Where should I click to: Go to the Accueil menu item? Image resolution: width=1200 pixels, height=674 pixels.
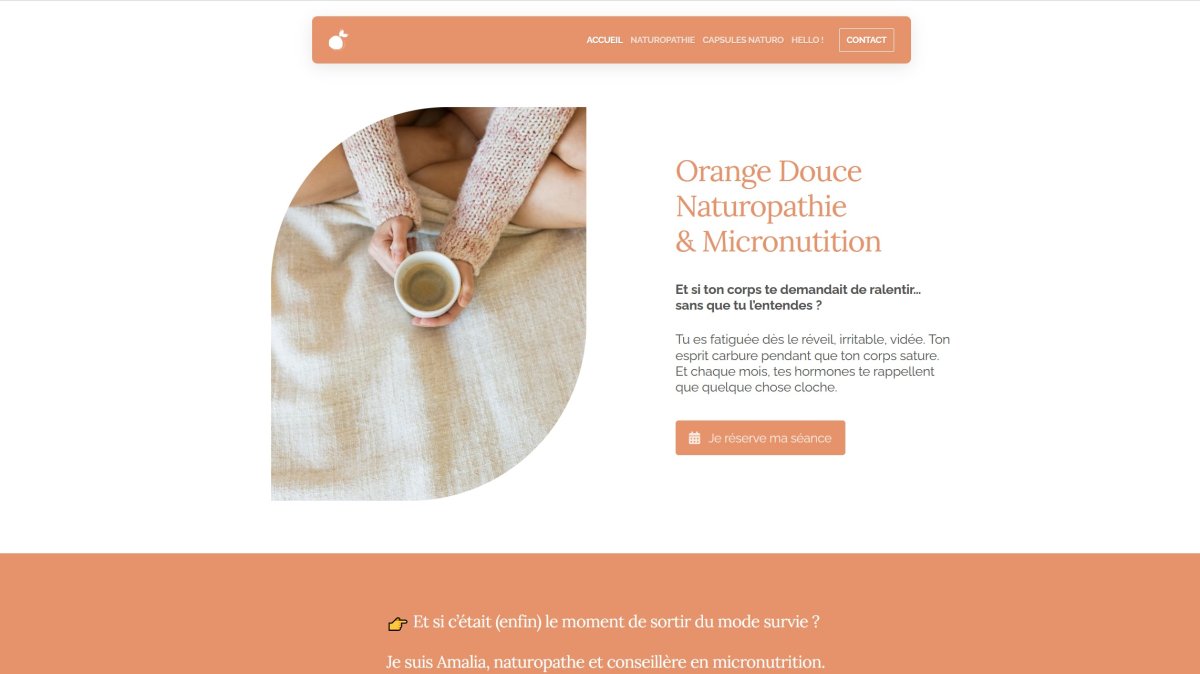604,40
